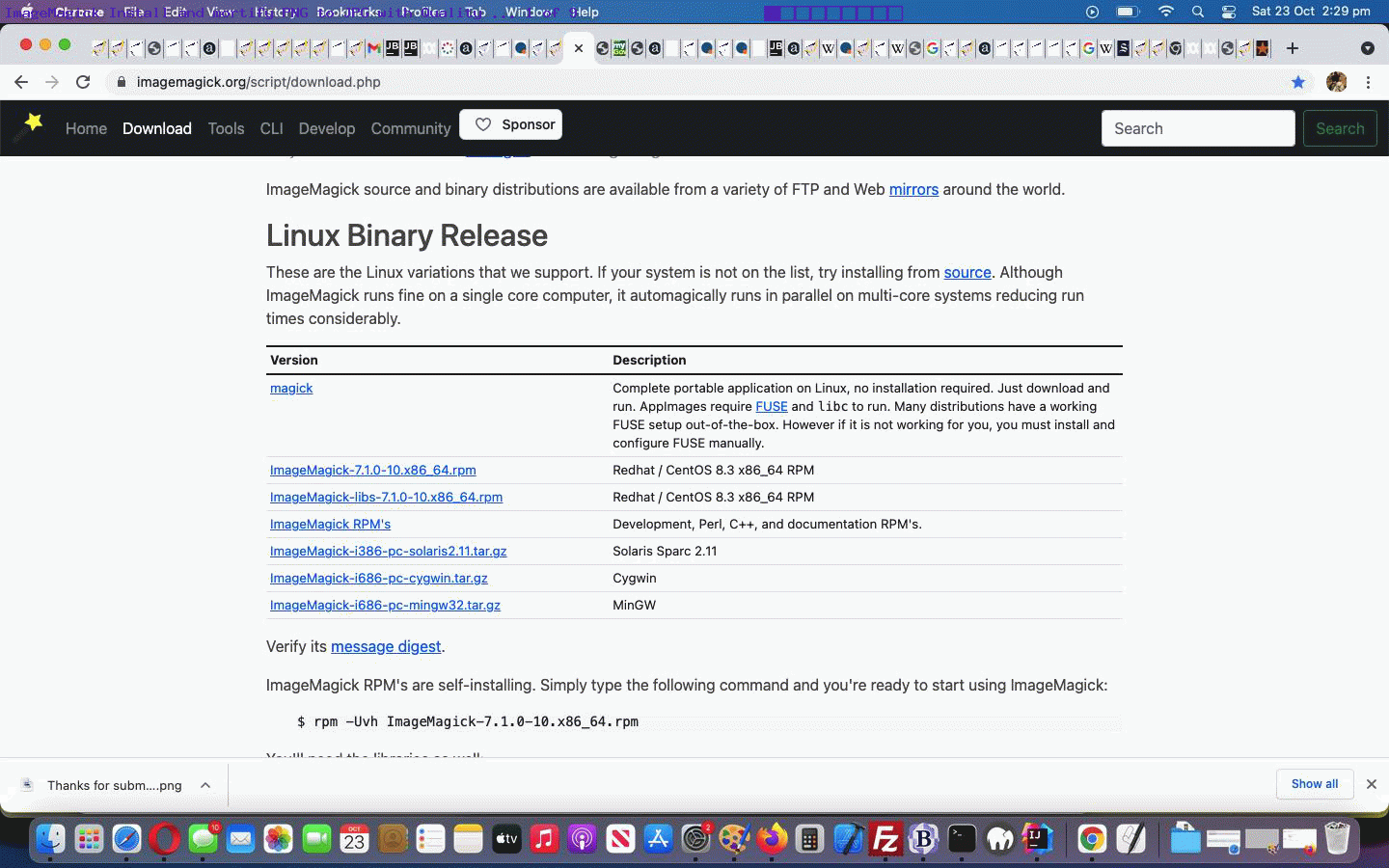Open the Spotlight search icon in menu bar
This screenshot has width=1389, height=868.
pyautogui.click(x=1197, y=12)
